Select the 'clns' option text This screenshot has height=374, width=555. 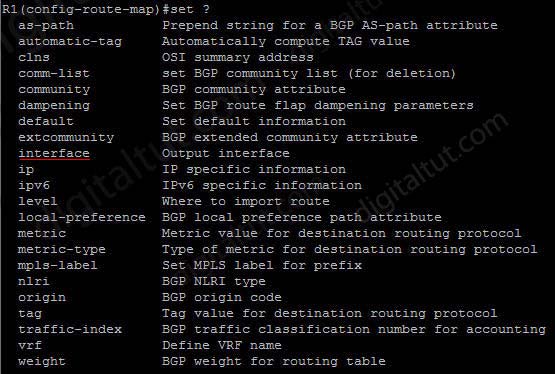click(x=34, y=57)
